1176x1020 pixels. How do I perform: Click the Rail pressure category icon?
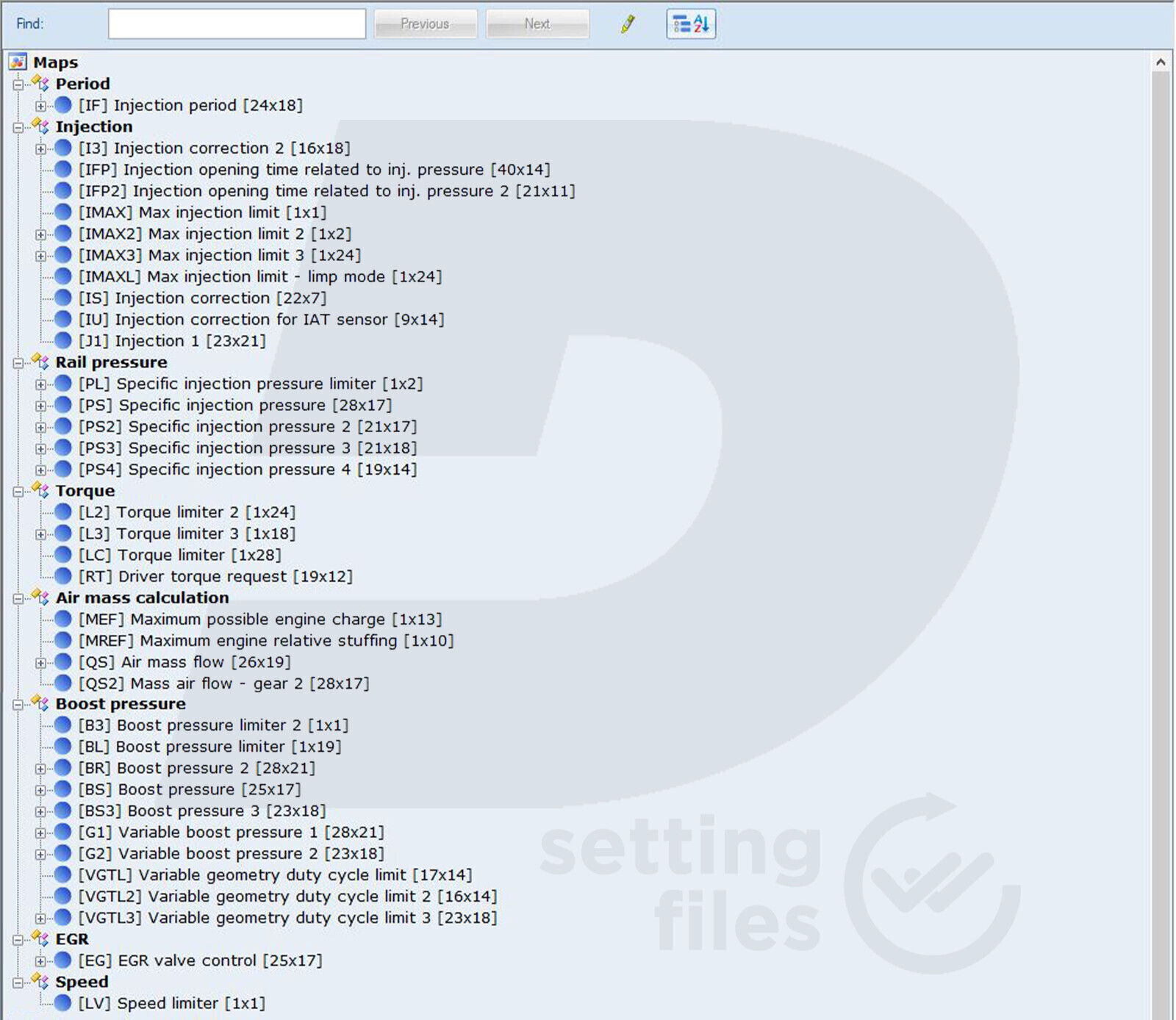[40, 362]
